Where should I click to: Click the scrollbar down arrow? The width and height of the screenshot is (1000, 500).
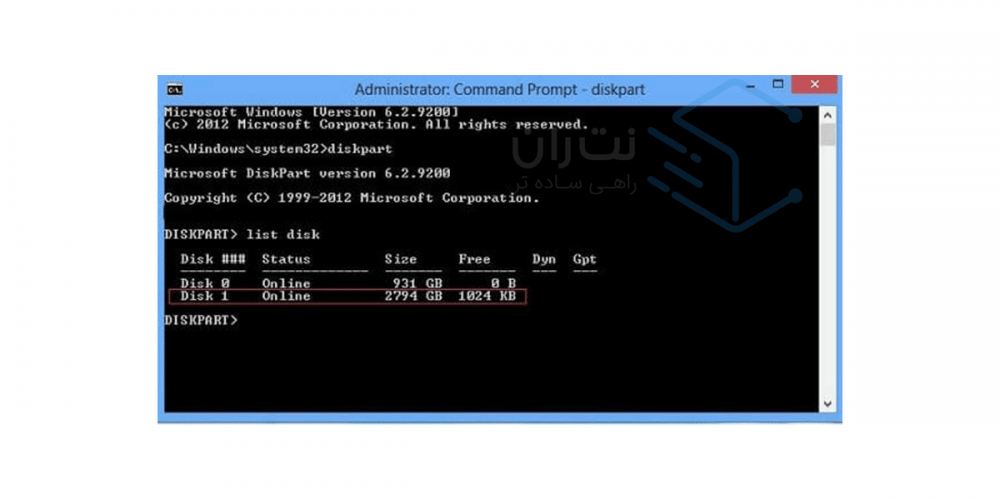coord(827,404)
